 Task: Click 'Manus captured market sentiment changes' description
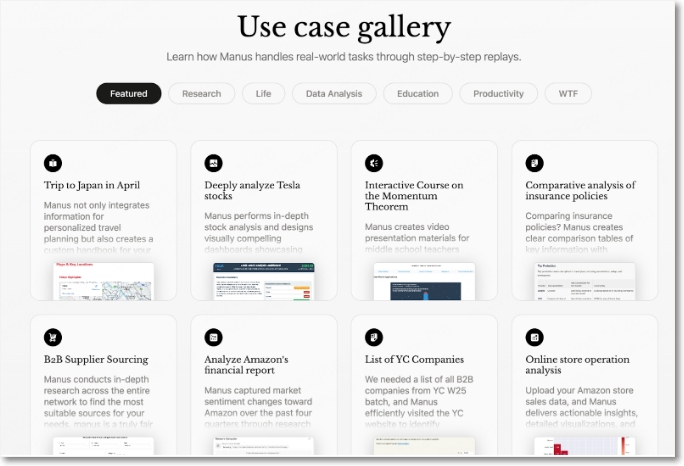click(x=258, y=407)
